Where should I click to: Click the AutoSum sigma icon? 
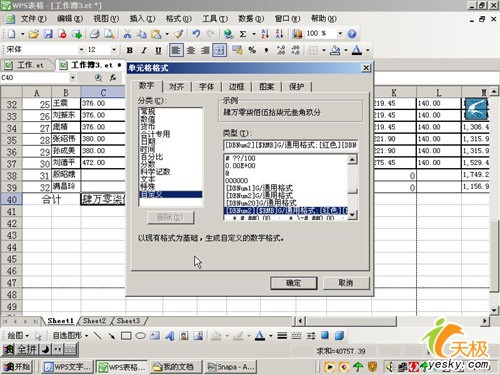tap(243, 34)
